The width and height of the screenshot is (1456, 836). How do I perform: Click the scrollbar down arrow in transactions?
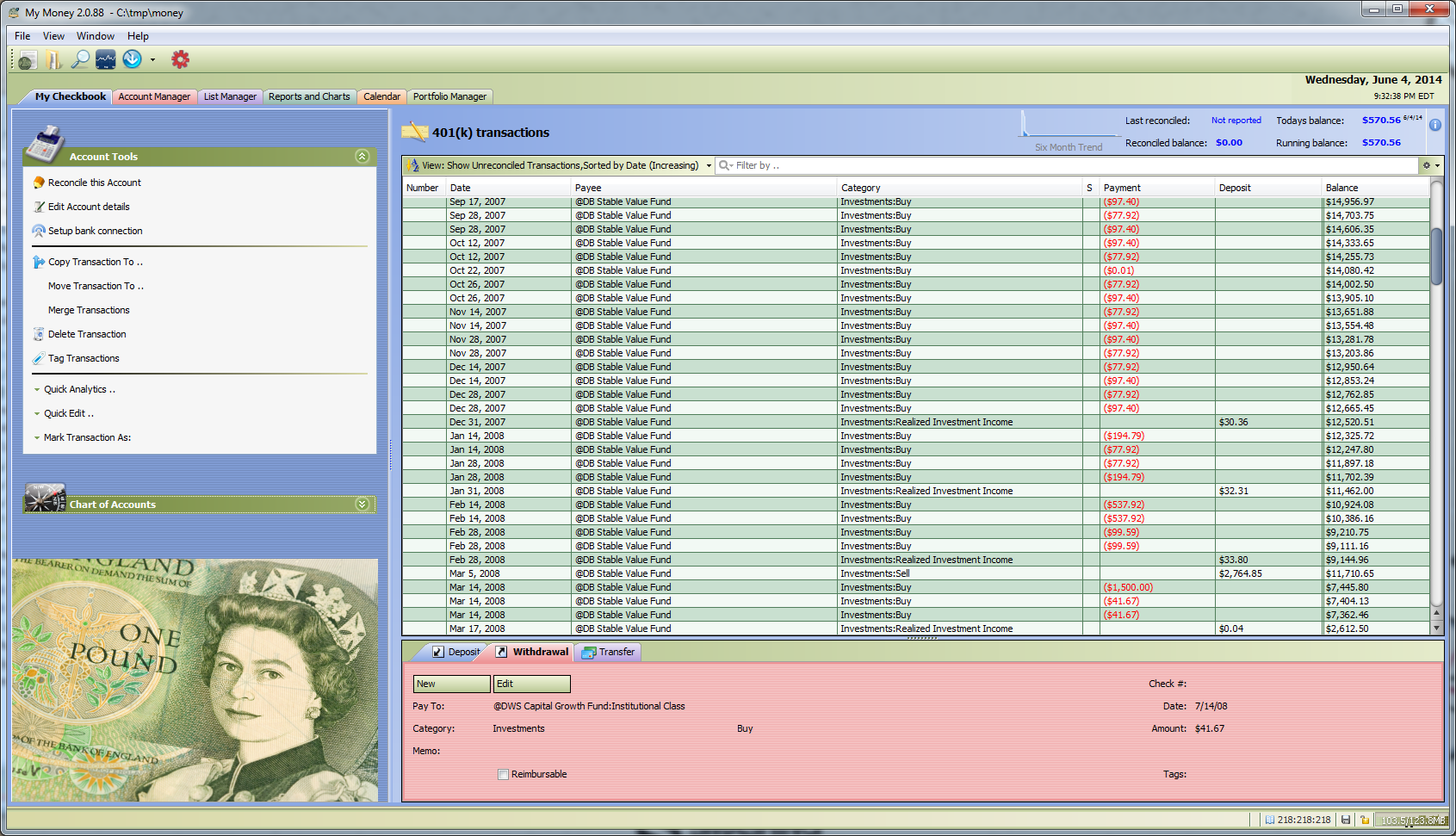pyautogui.click(x=1436, y=628)
